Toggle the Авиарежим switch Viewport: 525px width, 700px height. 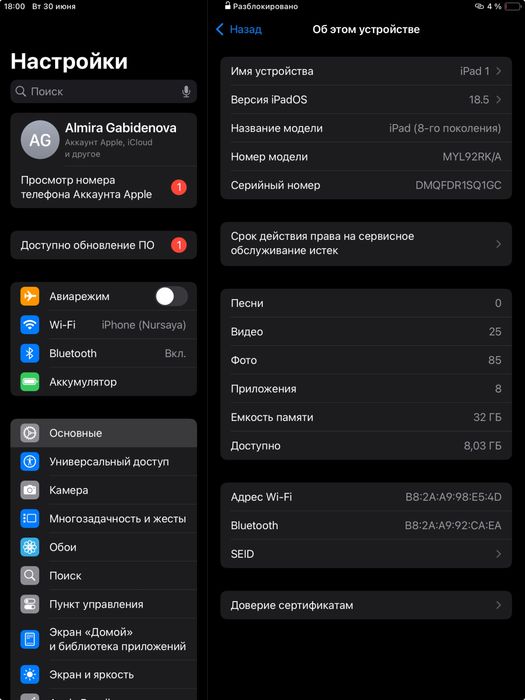(x=171, y=296)
